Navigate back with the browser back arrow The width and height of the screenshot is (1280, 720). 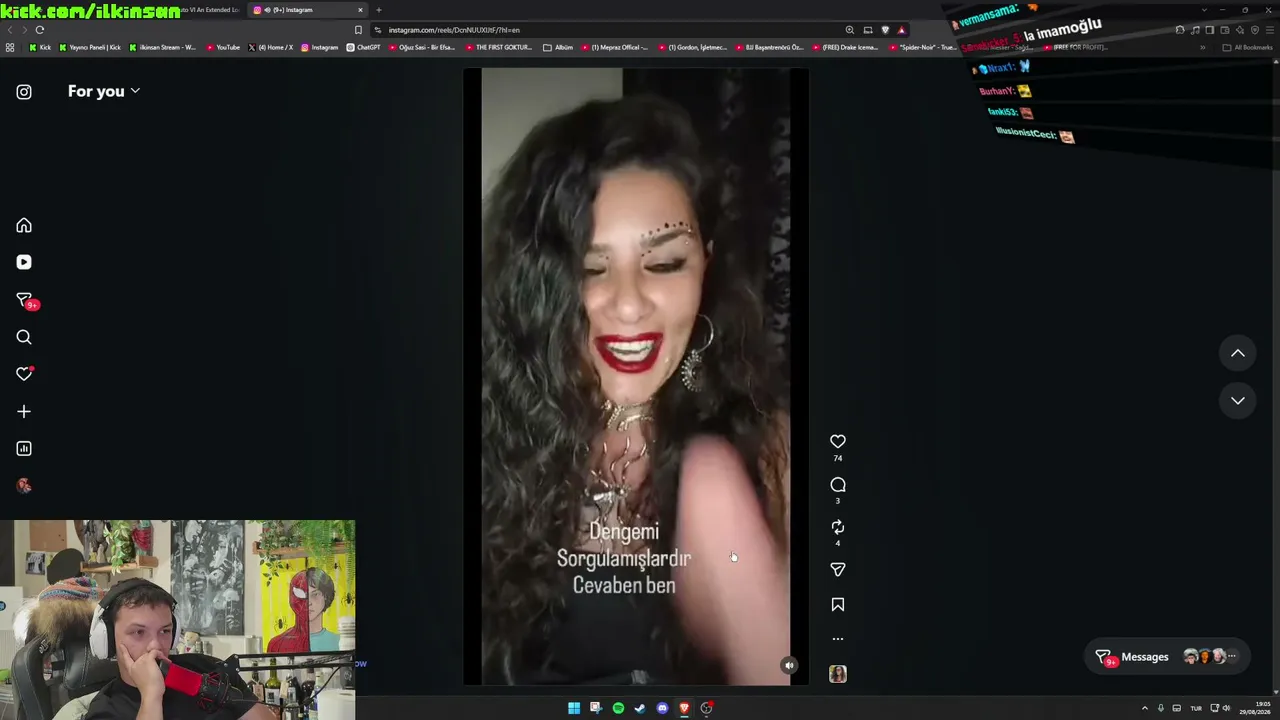10,30
